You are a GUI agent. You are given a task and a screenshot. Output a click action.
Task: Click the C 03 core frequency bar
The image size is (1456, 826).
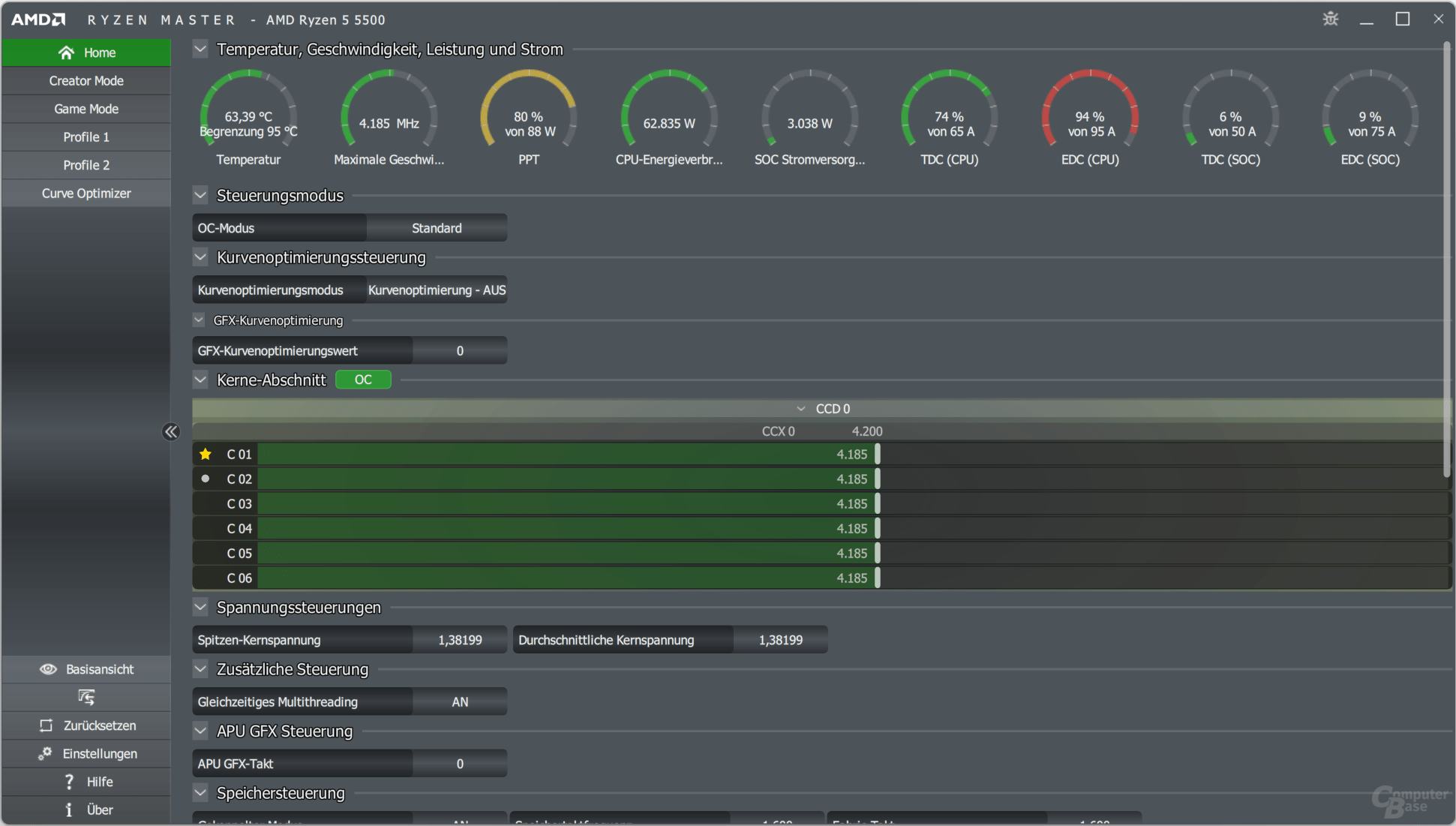pos(567,504)
